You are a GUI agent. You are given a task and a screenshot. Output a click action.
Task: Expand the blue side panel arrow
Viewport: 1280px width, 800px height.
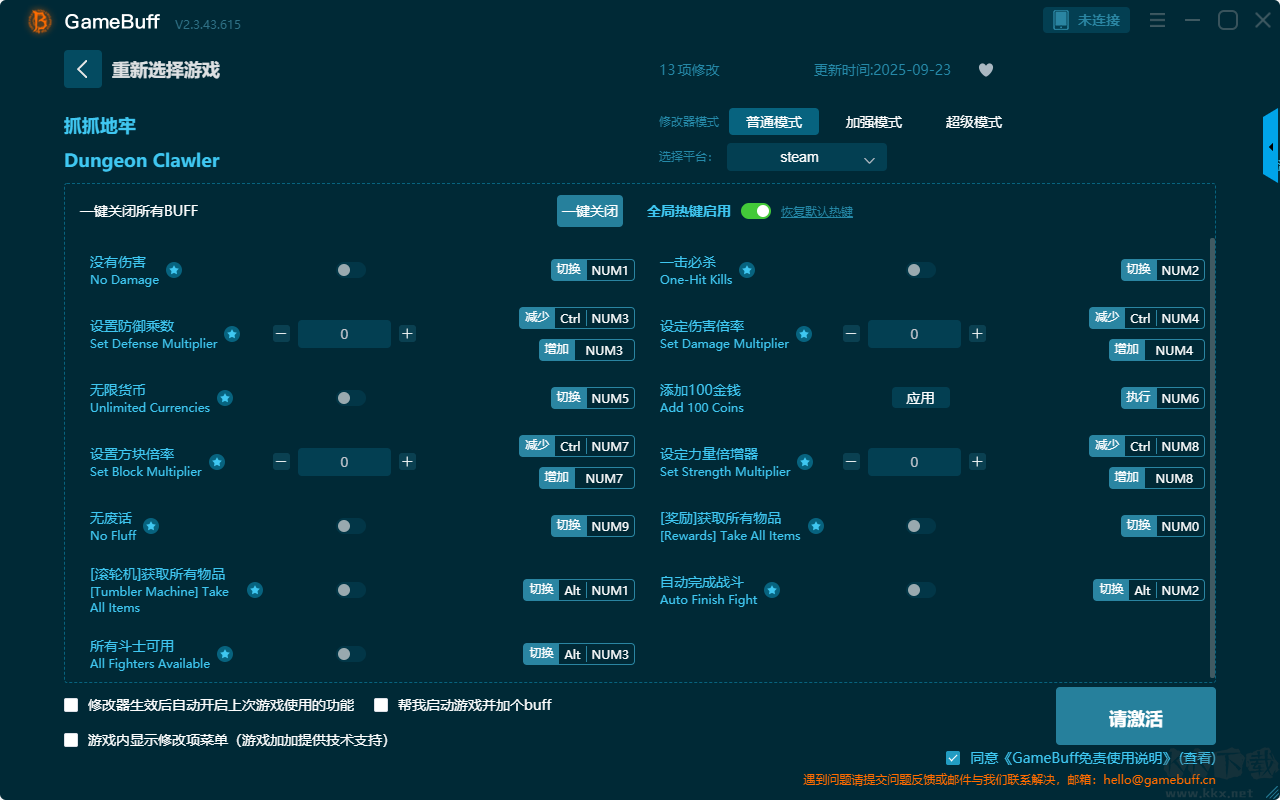[1271, 146]
